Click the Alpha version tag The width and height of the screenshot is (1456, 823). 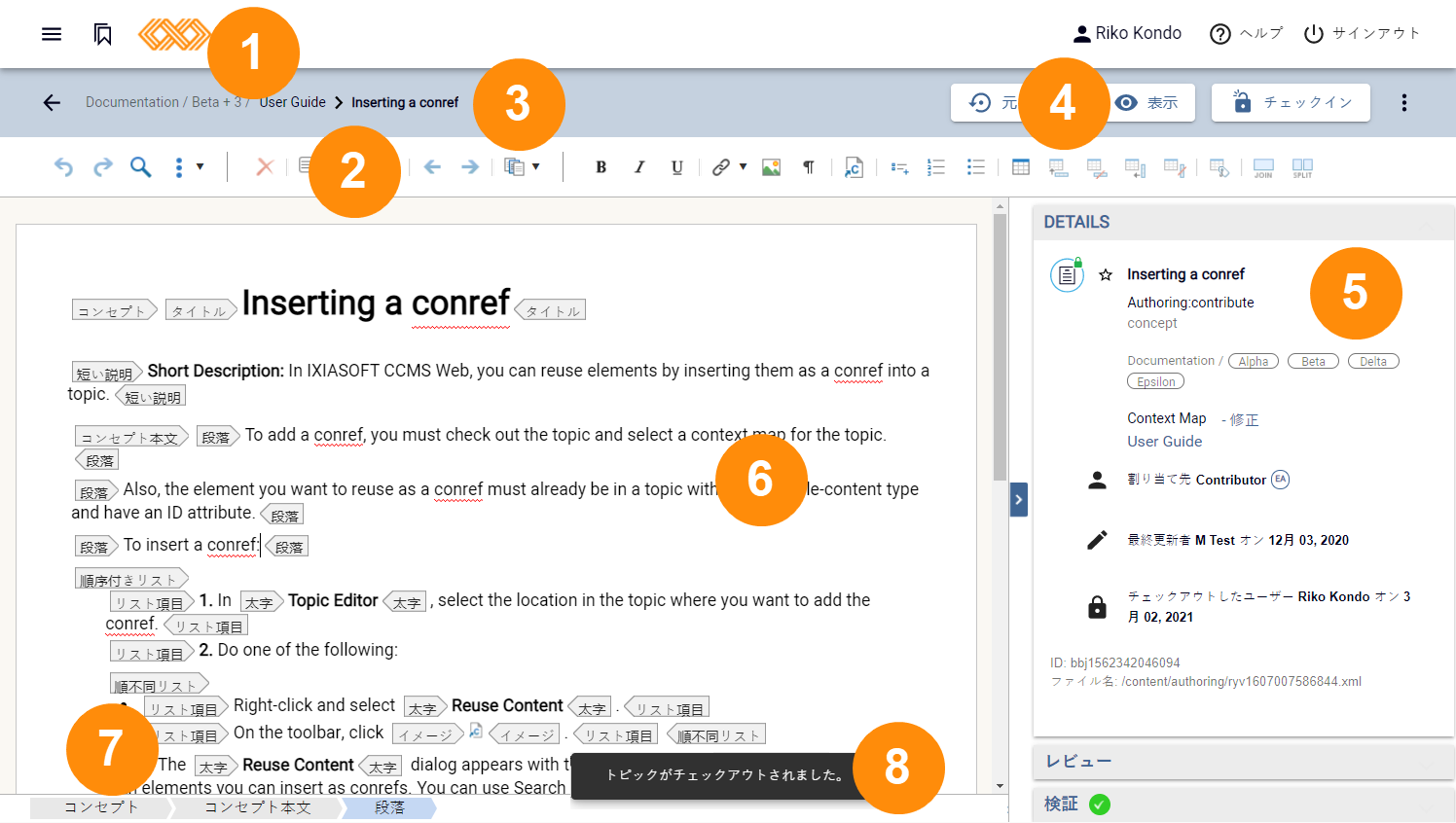click(1254, 362)
